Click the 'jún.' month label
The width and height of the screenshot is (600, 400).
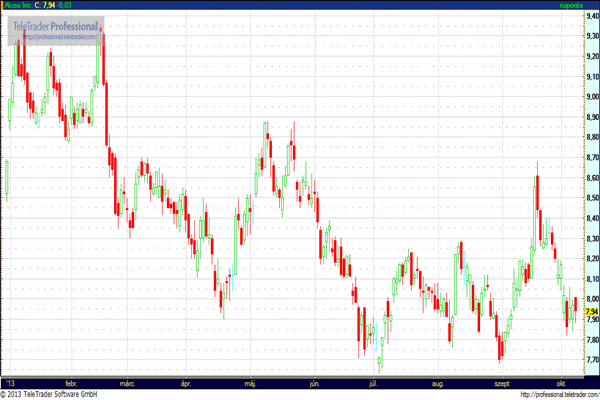[x=315, y=382]
